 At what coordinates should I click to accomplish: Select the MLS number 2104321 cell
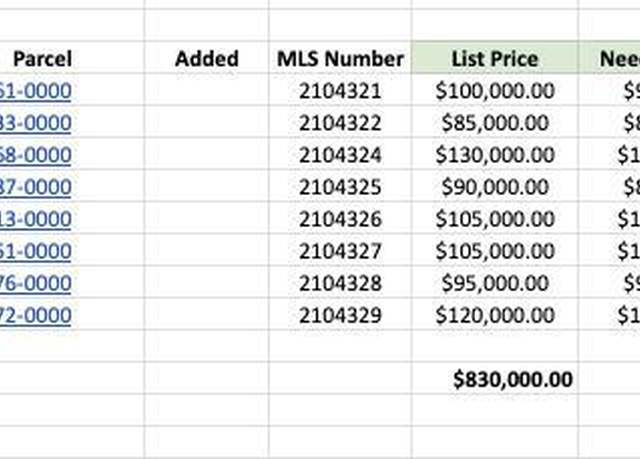tap(340, 91)
